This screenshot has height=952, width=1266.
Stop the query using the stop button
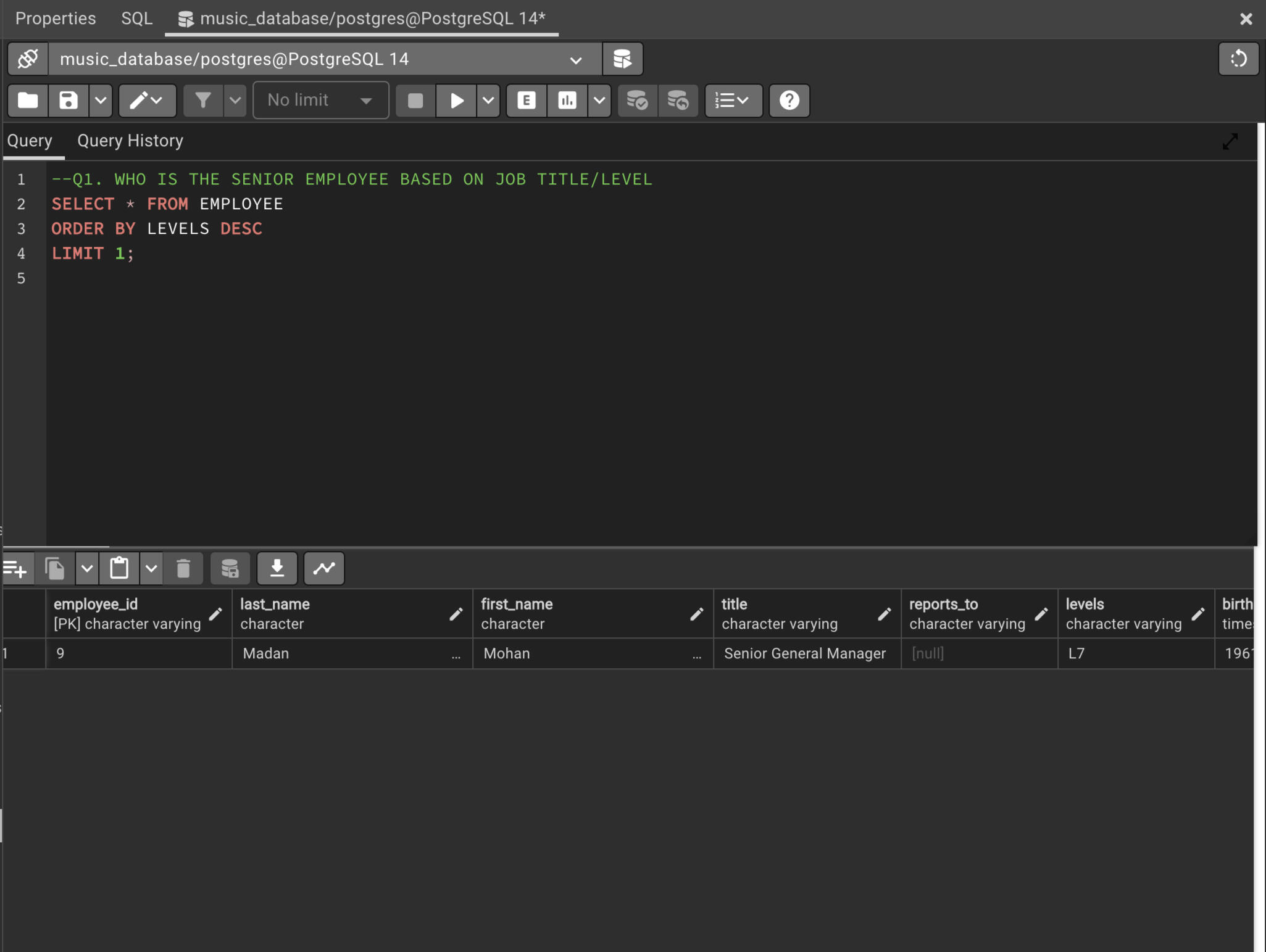415,100
